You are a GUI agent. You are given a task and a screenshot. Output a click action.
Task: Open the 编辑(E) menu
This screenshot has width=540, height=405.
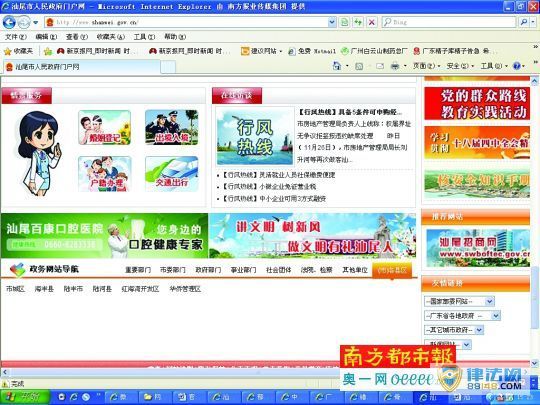click(46, 37)
